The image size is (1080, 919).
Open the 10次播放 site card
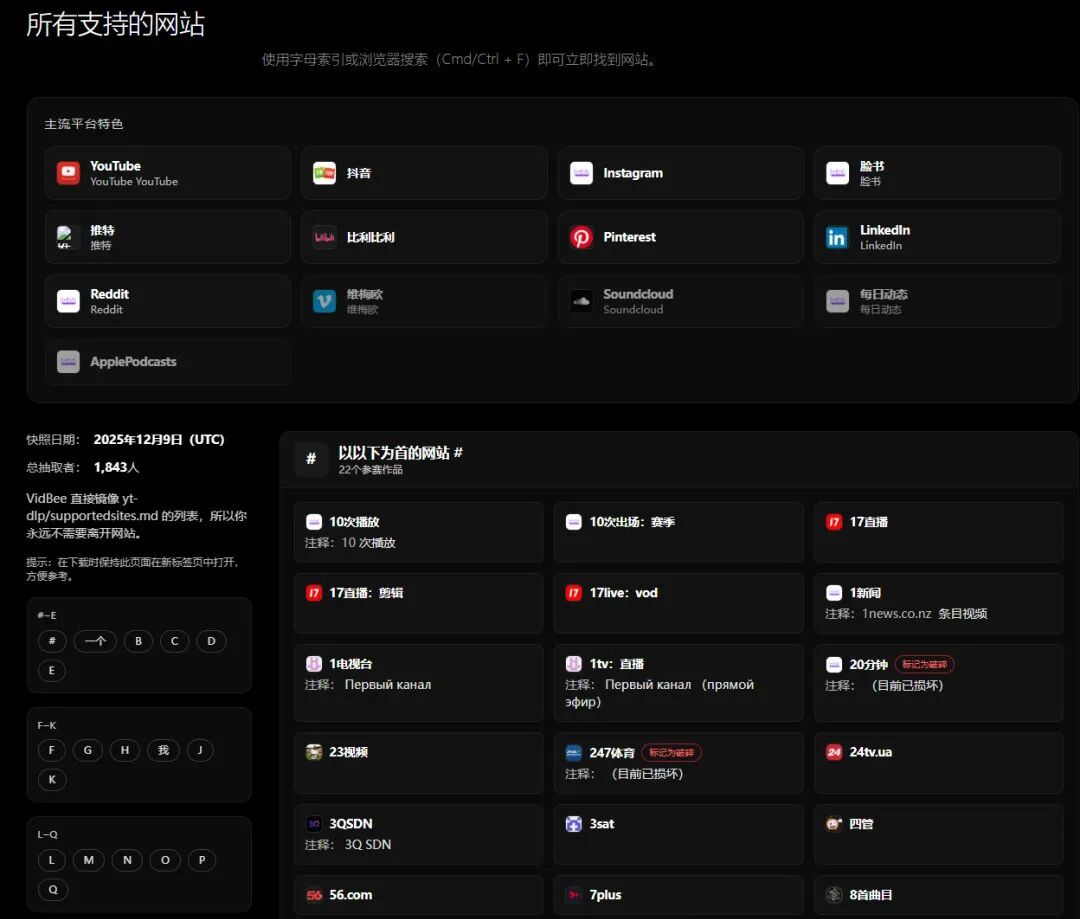[418, 532]
